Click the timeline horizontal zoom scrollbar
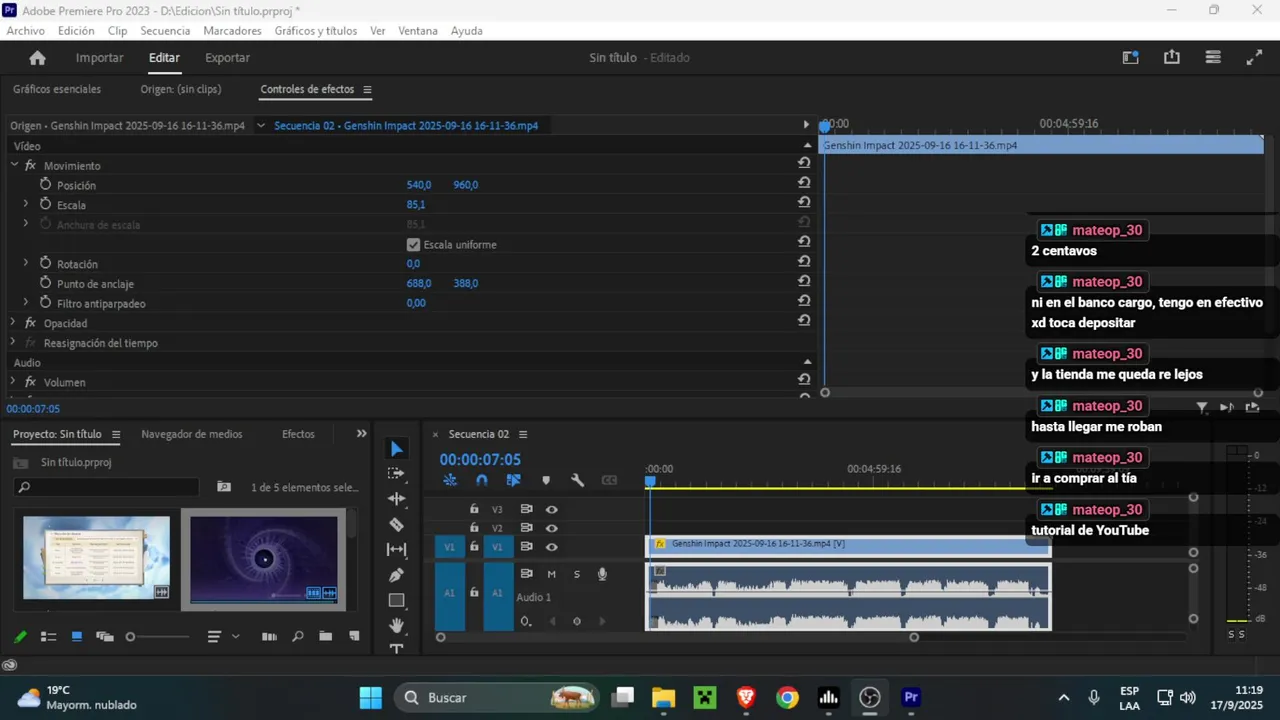The width and height of the screenshot is (1280, 720). click(x=676, y=637)
